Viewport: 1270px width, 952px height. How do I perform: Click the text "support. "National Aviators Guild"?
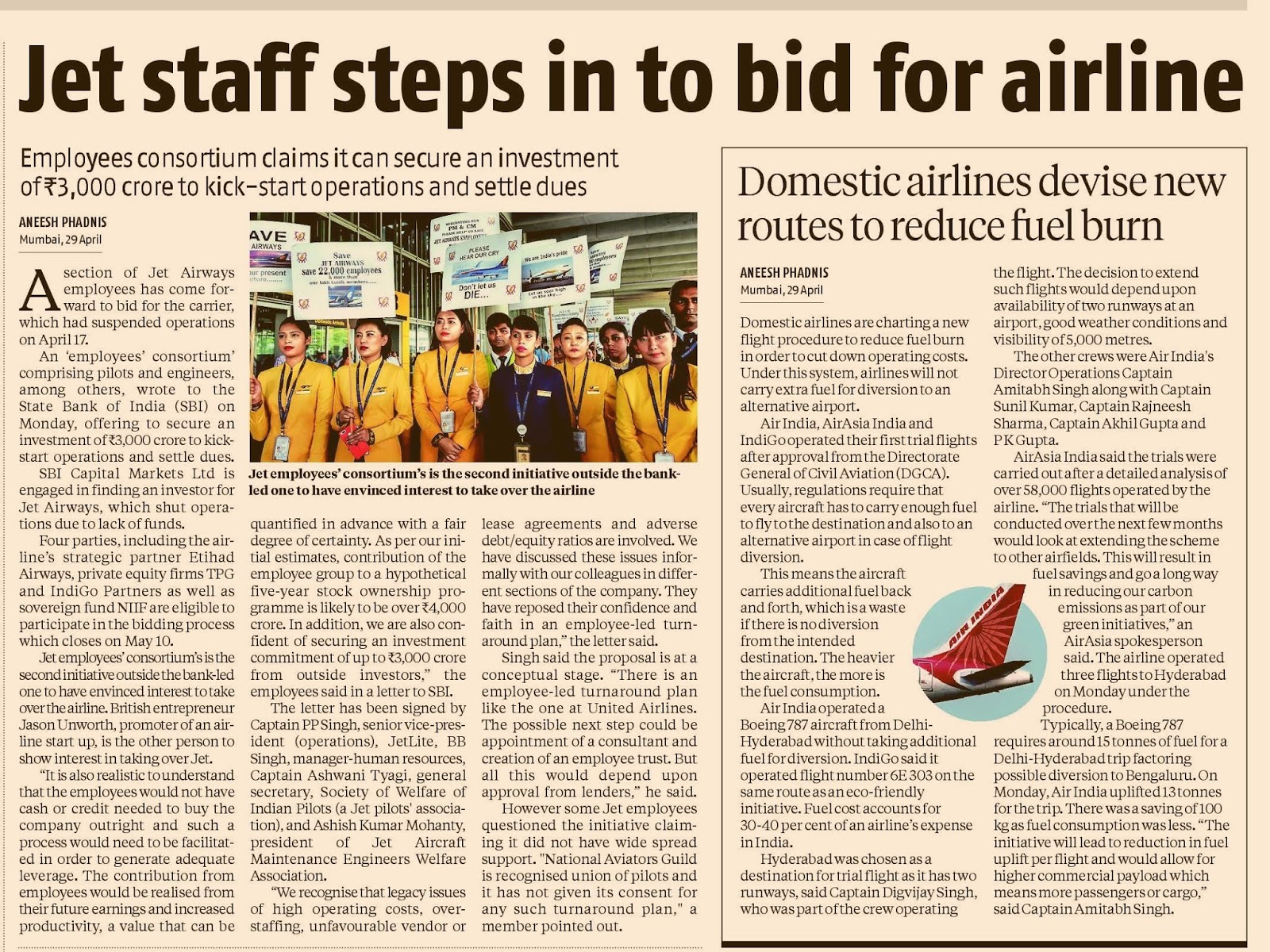[x=589, y=858]
